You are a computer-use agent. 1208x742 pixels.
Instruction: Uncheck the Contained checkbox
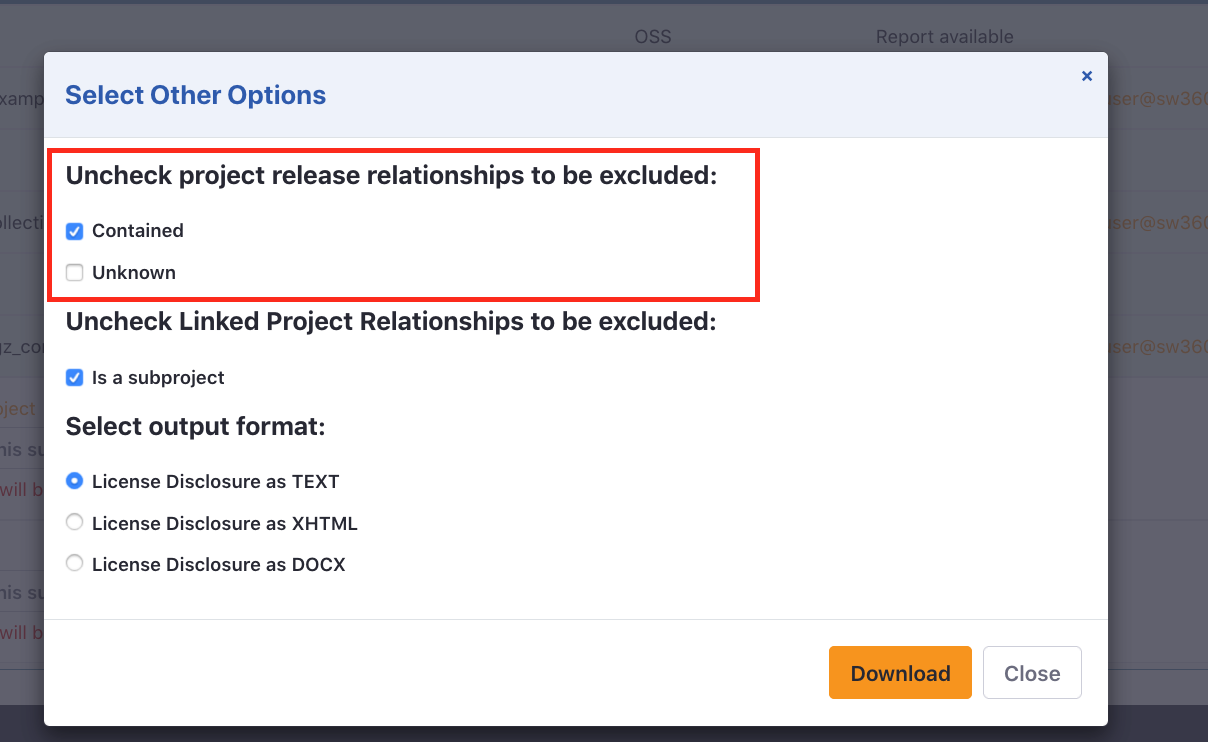coord(74,231)
